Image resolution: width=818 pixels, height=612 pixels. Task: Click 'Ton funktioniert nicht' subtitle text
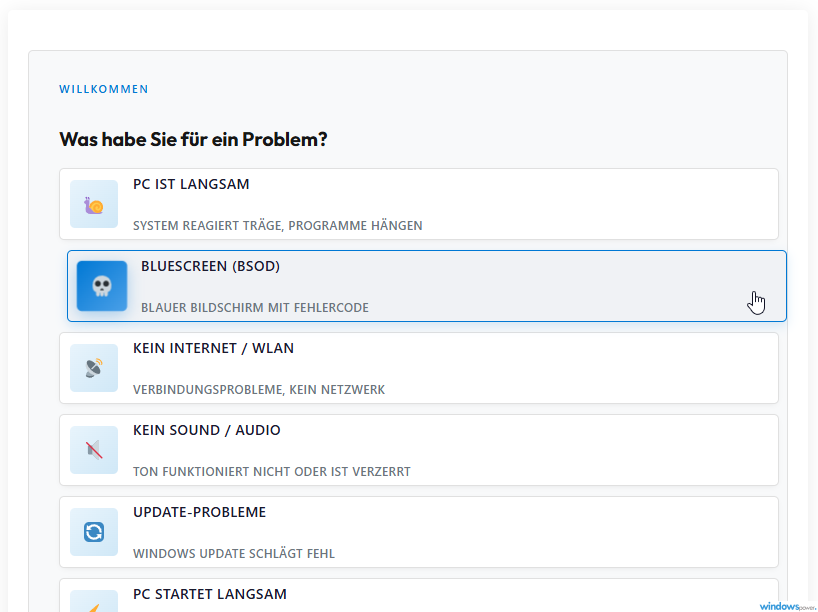pyautogui.click(x=271, y=472)
